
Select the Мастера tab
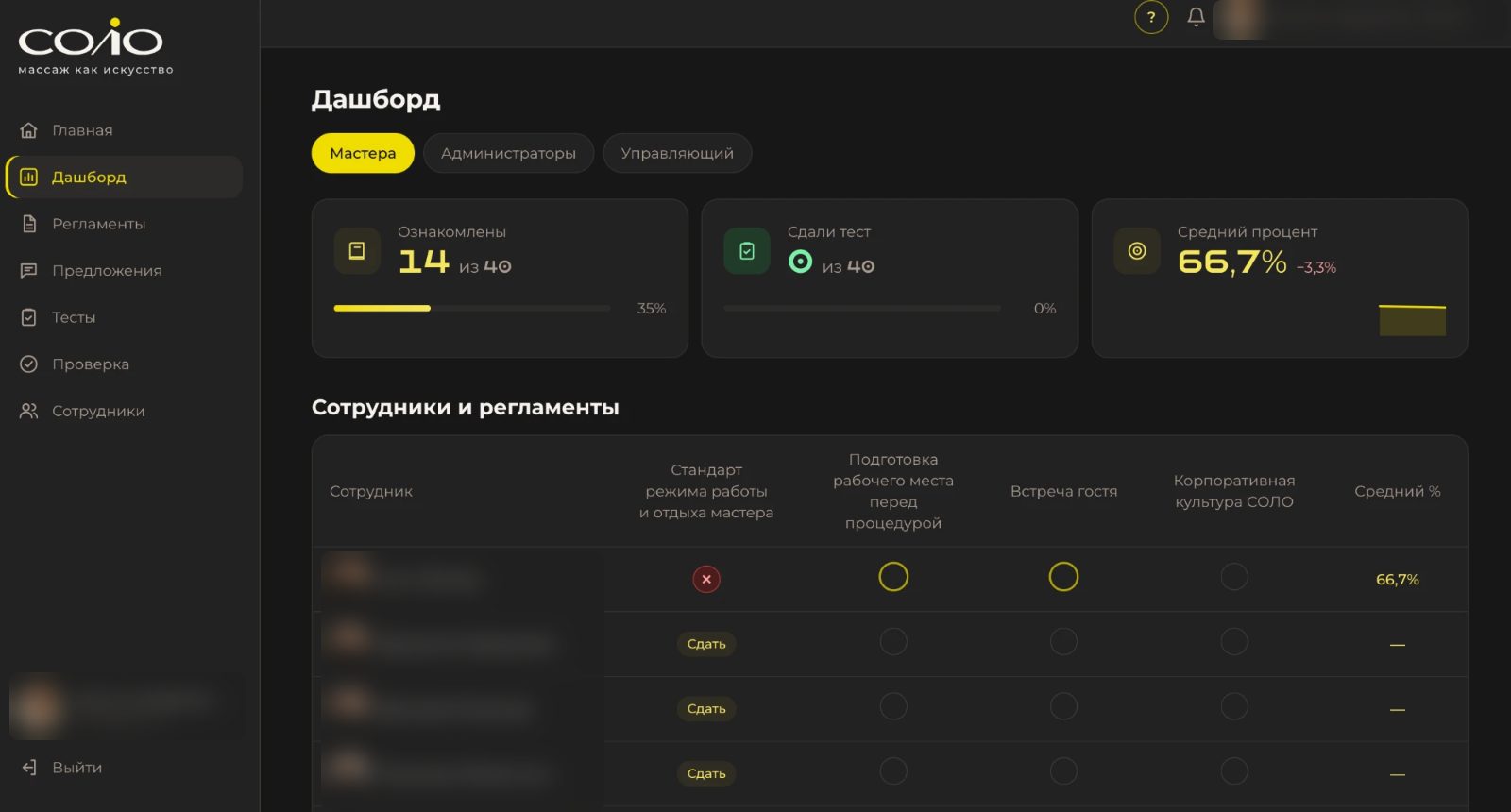tap(363, 153)
